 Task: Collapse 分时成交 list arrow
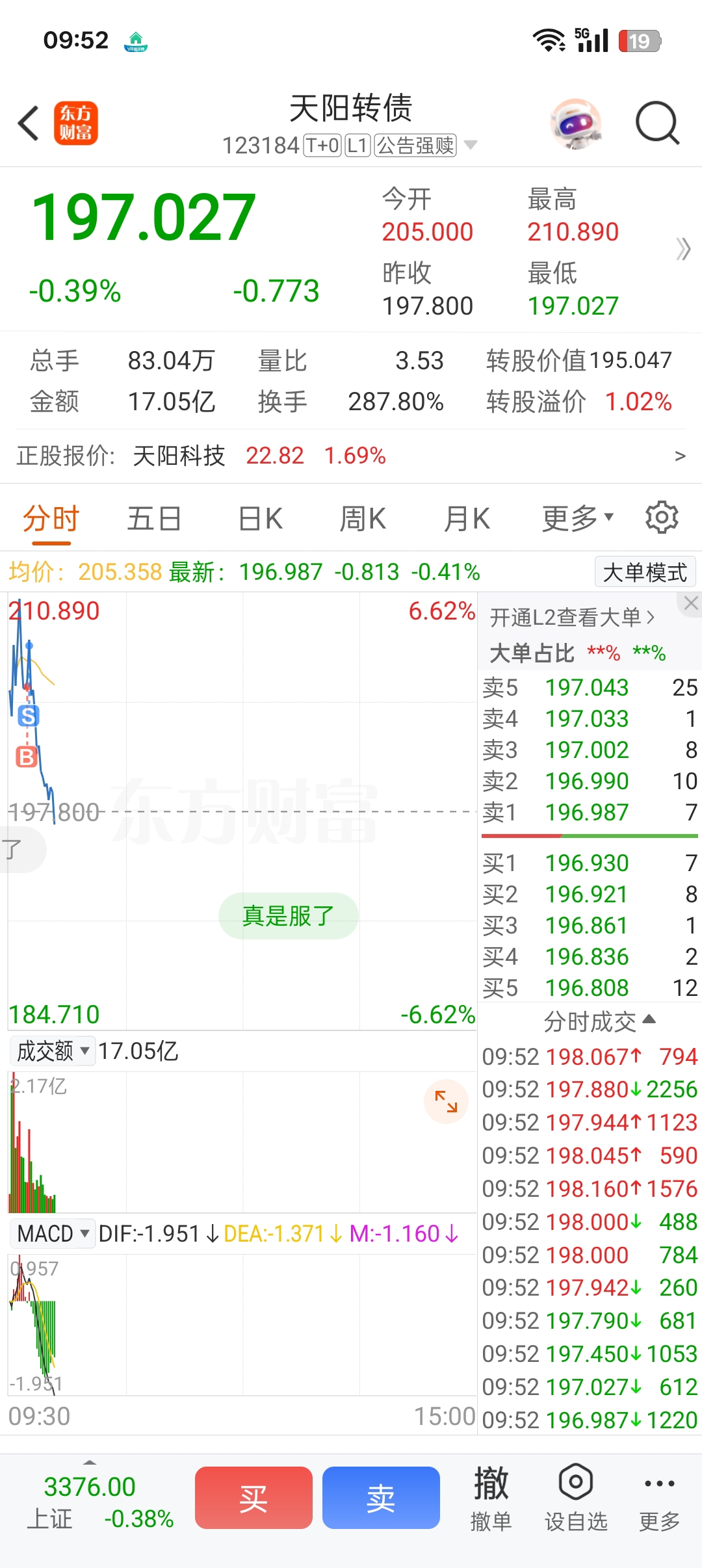649,1019
